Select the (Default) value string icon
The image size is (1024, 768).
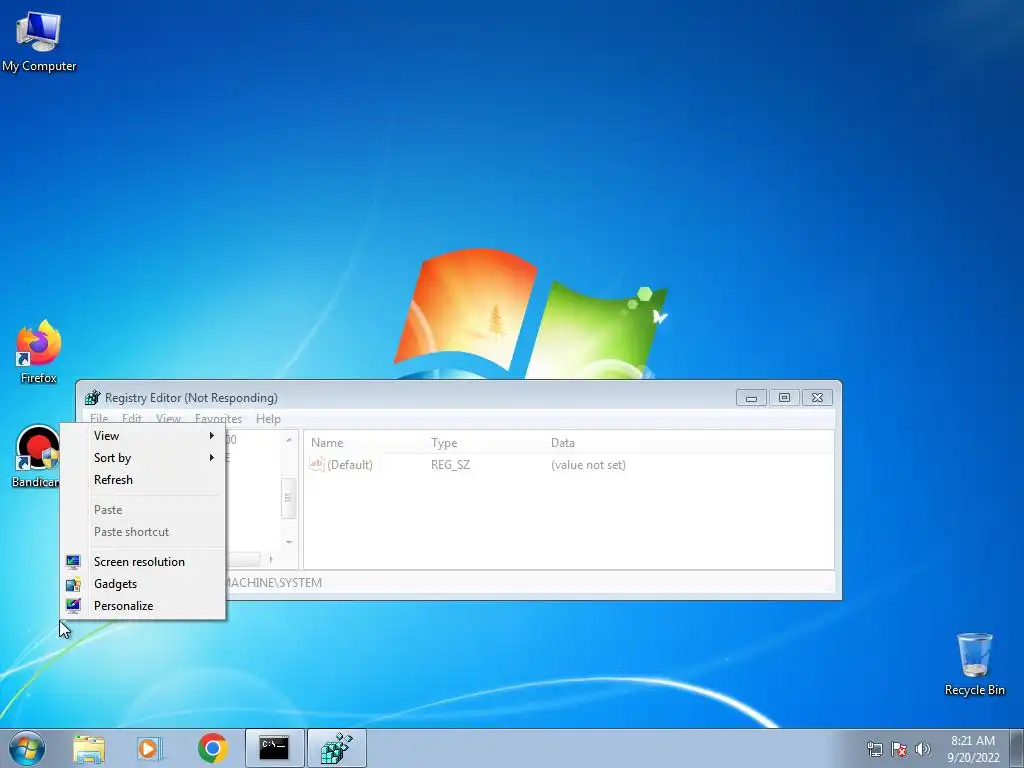click(x=317, y=464)
